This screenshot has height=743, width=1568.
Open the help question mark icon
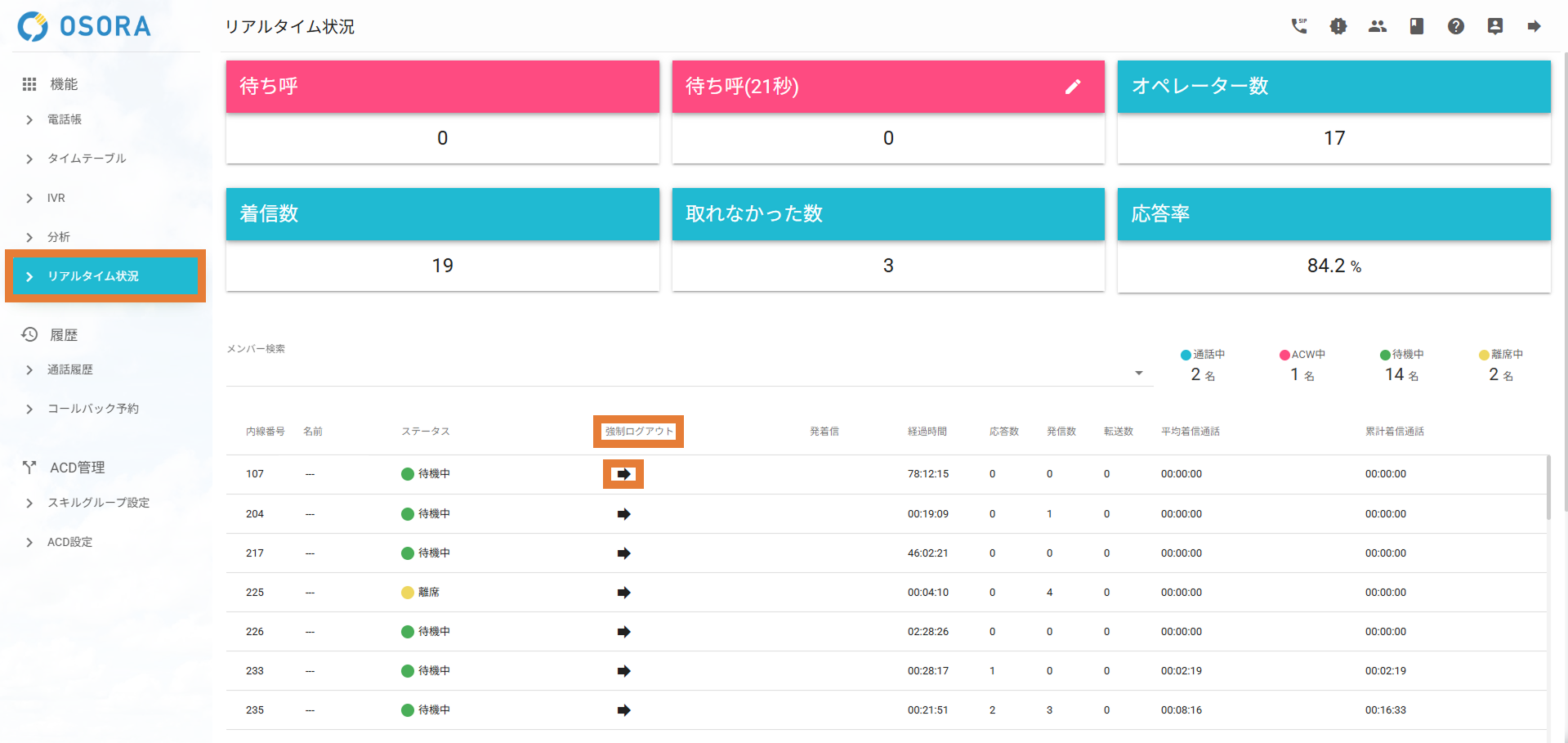coord(1455,26)
